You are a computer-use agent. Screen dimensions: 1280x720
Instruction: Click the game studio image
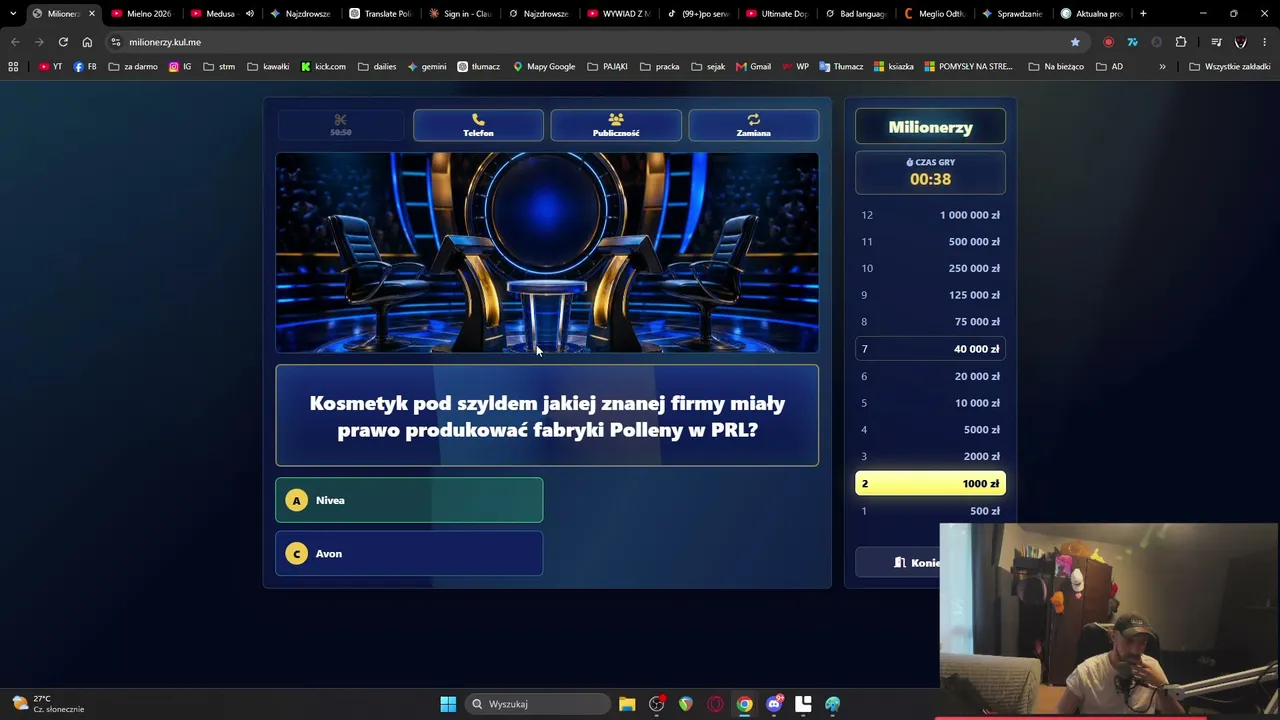coord(547,252)
